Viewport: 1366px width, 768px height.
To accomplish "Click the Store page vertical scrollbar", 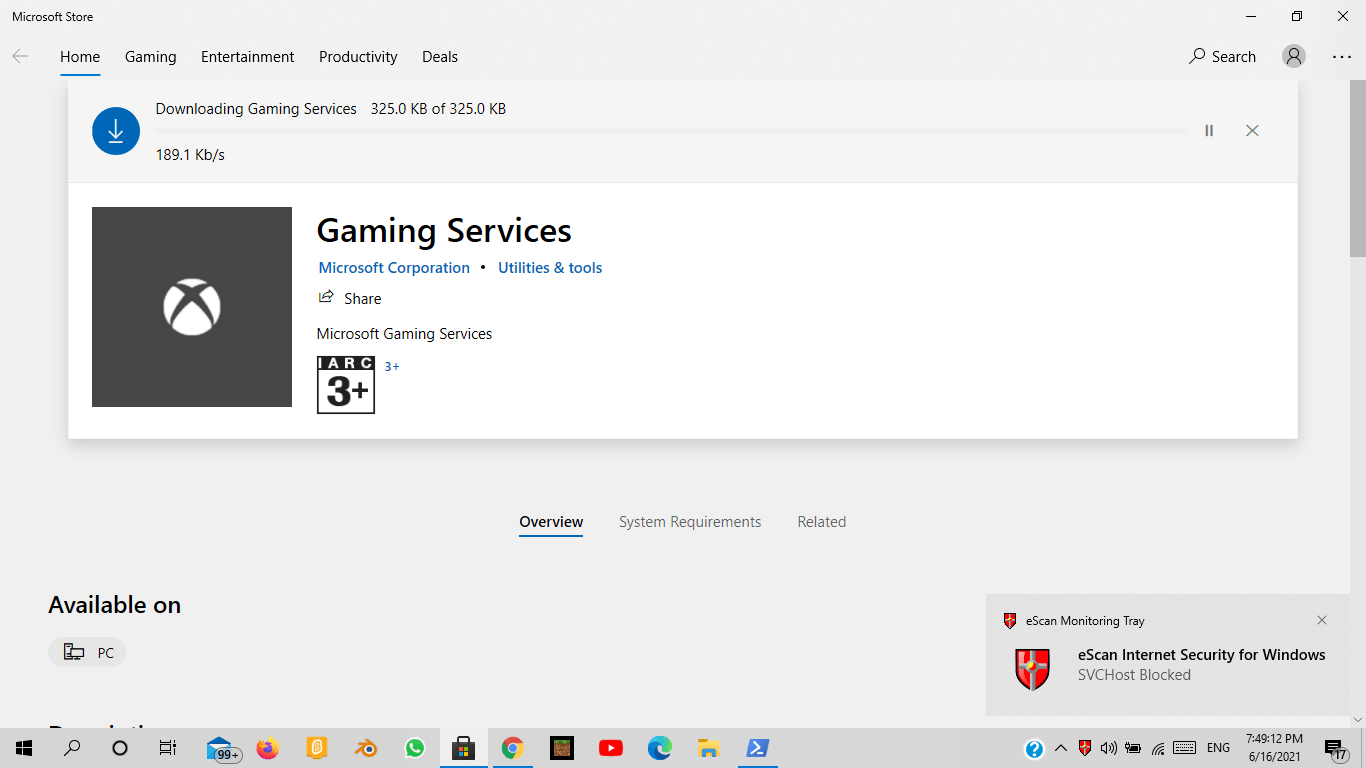I will click(1358, 170).
